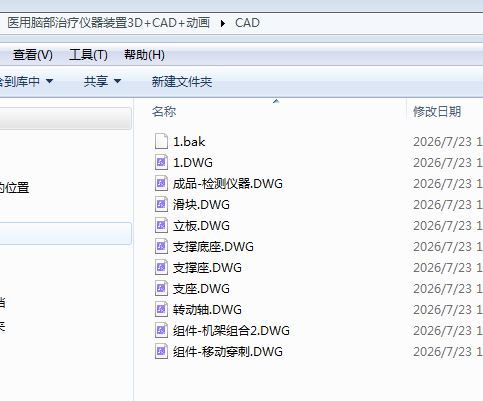Screen dimensions: 483x401
Task: Click the 立板.DWG drawing icon
Action: click(x=161, y=225)
